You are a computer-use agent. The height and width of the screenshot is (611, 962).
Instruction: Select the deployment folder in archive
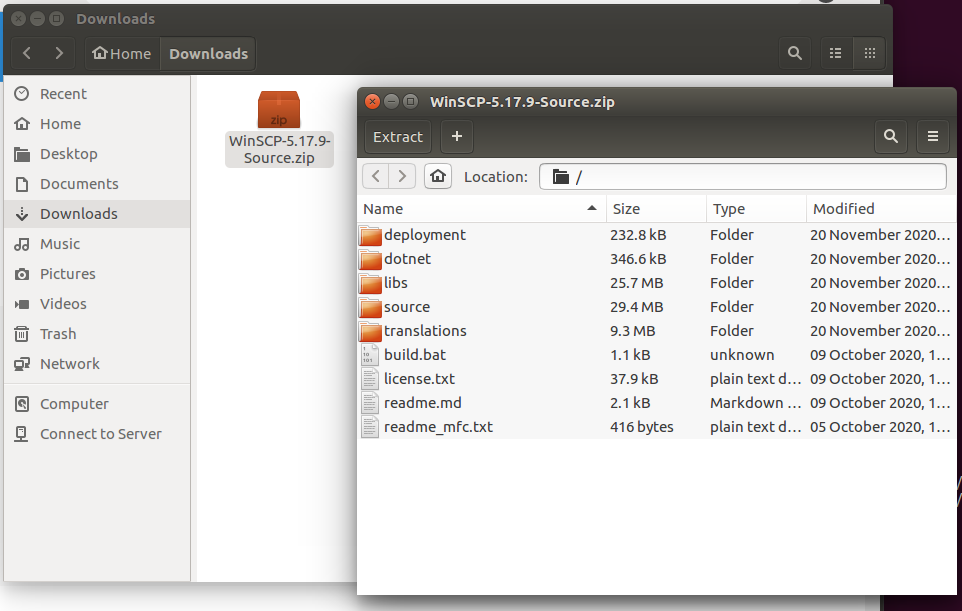click(656, 235)
